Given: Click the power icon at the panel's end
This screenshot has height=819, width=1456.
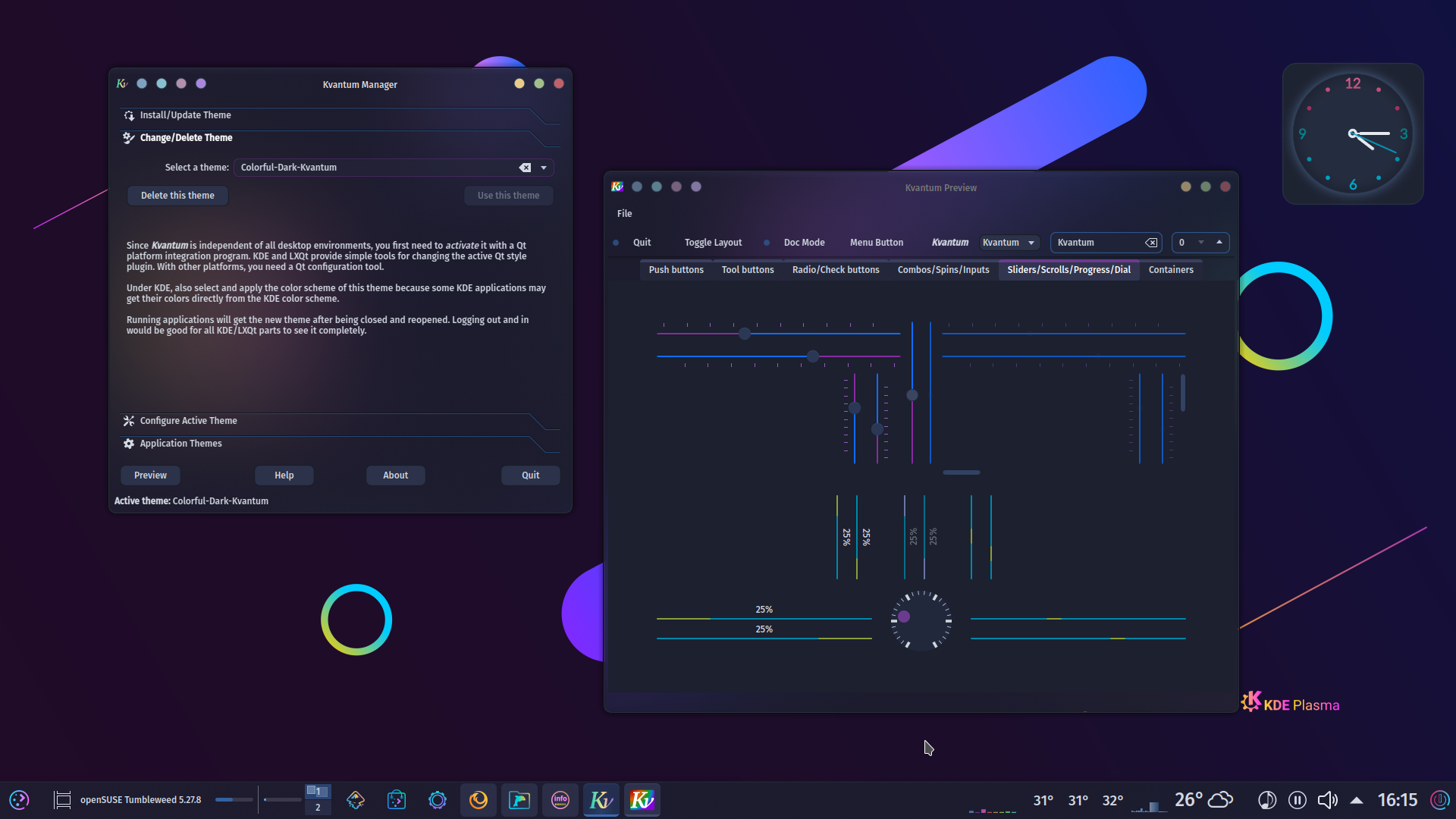Looking at the screenshot, I should point(1439,800).
